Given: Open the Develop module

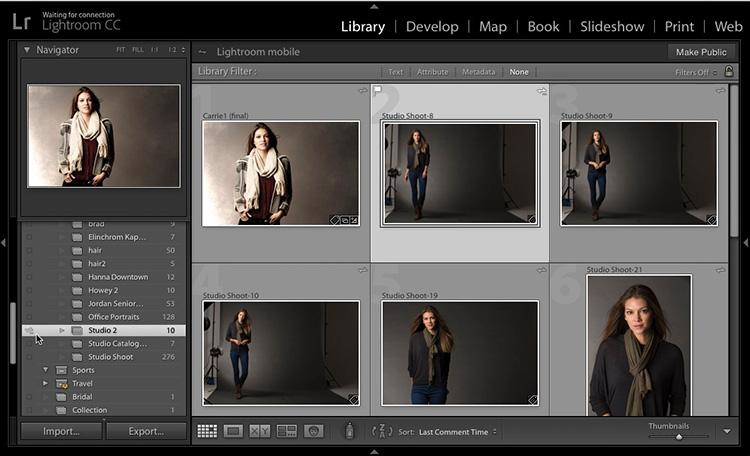Looking at the screenshot, I should 432,26.
